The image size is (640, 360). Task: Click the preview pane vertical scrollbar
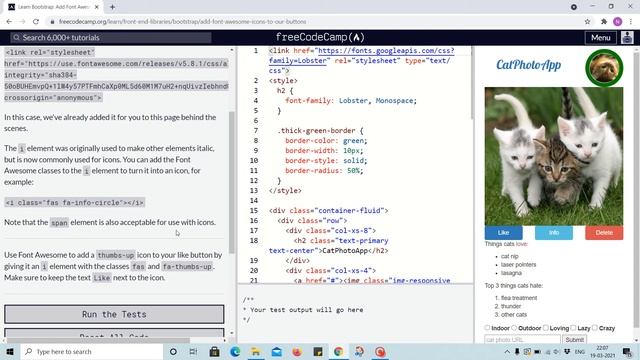pos(636,190)
